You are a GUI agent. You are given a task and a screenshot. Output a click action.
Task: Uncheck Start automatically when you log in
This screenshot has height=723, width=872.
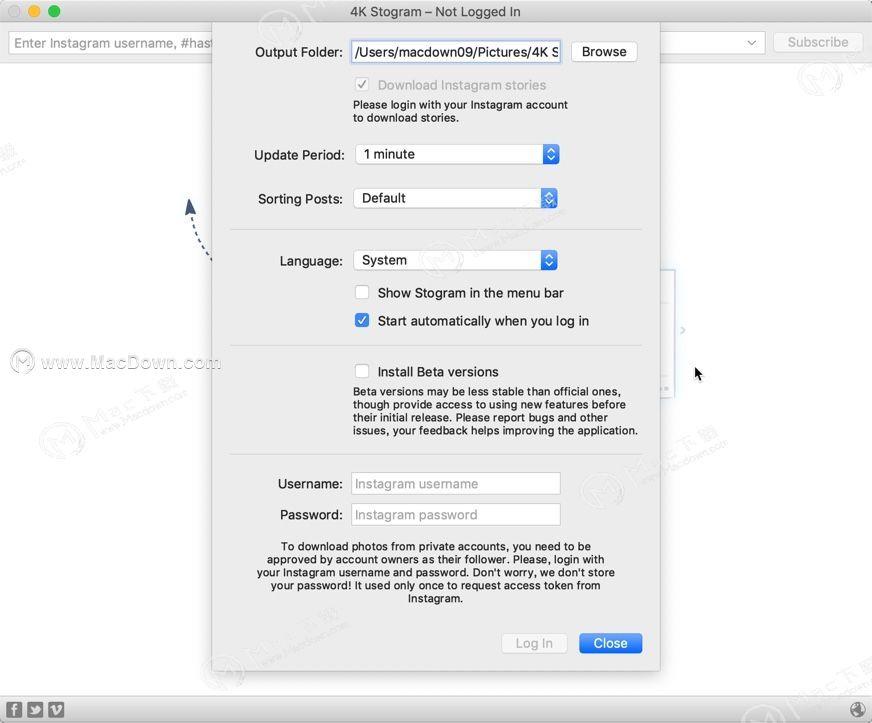tap(362, 321)
